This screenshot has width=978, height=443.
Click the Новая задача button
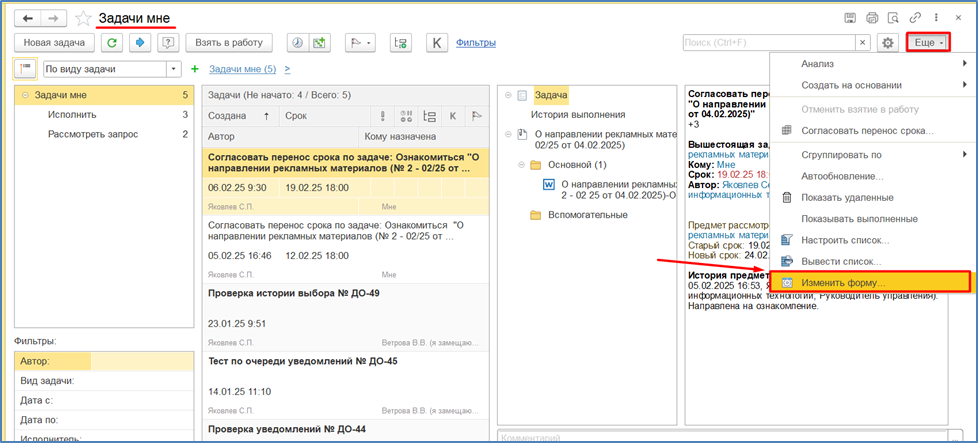pyautogui.click(x=54, y=42)
